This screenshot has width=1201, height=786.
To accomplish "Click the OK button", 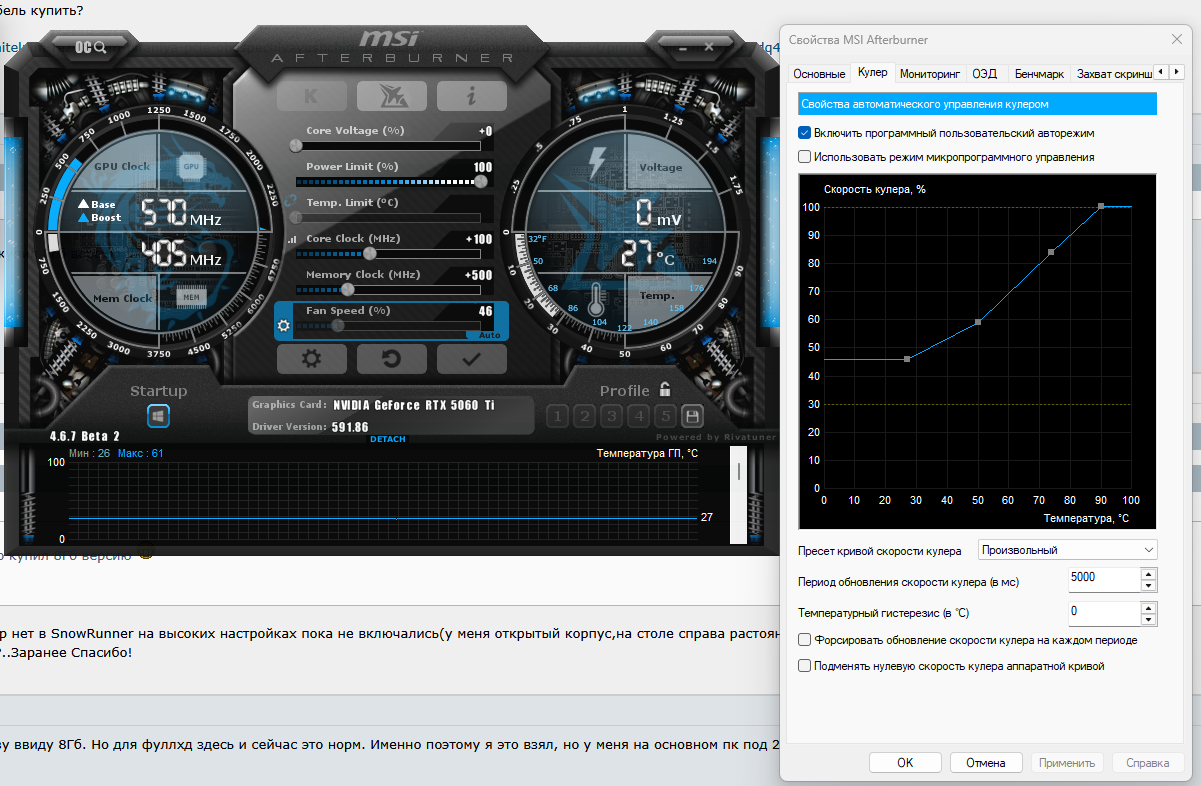I will [x=905, y=762].
